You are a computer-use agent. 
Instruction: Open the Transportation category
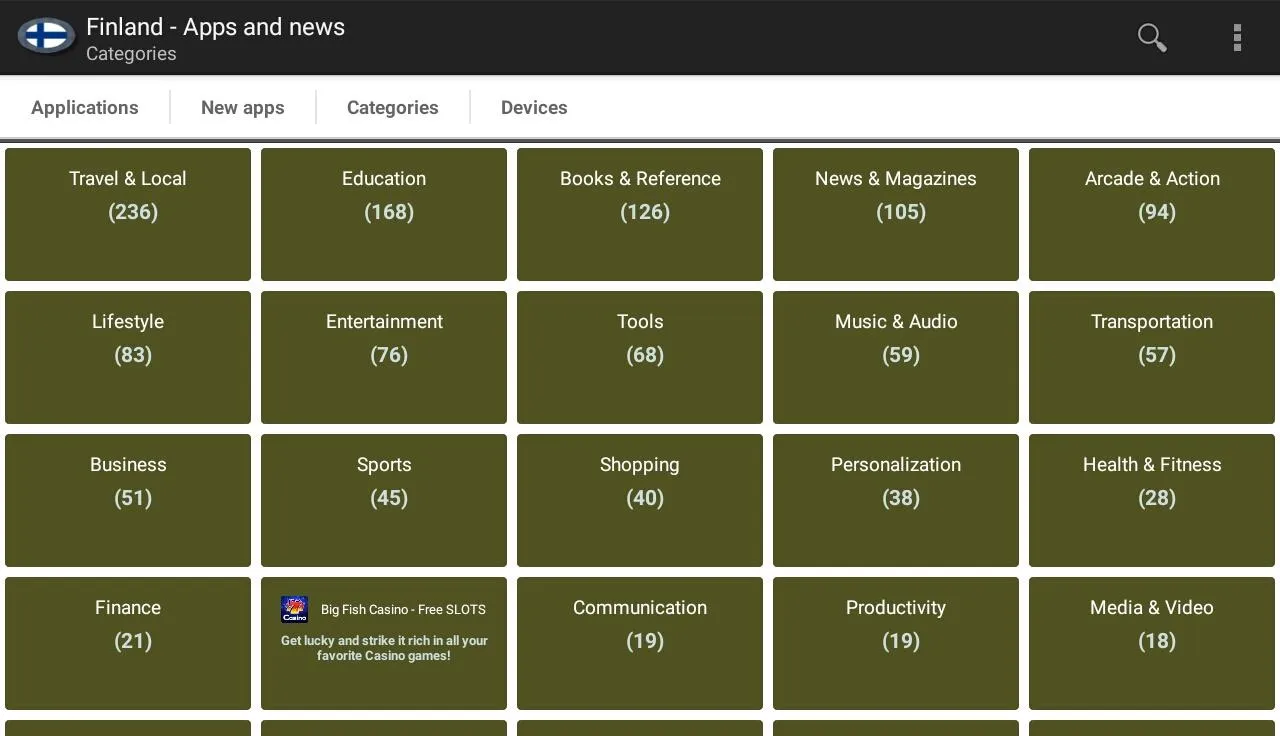tap(1152, 357)
